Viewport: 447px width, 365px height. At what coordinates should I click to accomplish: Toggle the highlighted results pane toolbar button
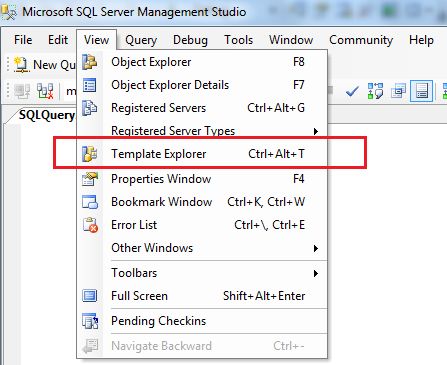click(x=422, y=91)
